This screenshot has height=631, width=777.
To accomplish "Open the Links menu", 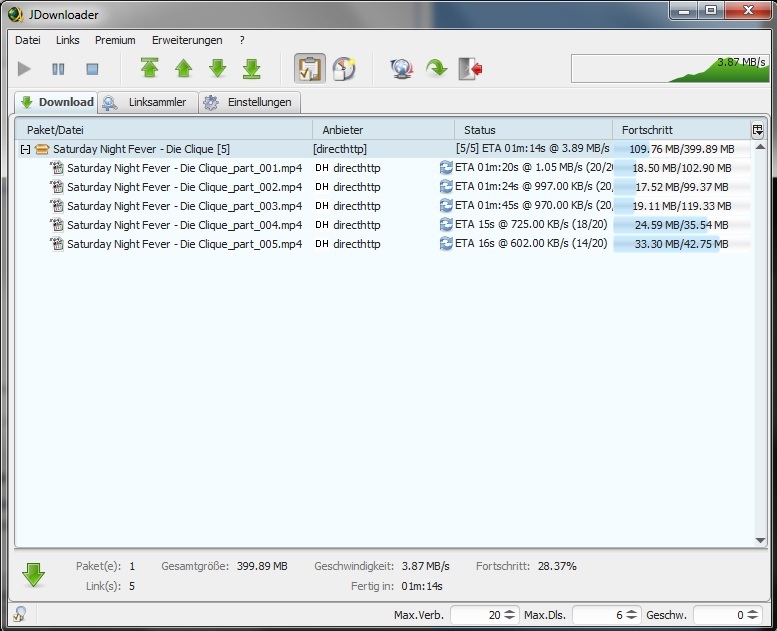I will click(x=67, y=40).
